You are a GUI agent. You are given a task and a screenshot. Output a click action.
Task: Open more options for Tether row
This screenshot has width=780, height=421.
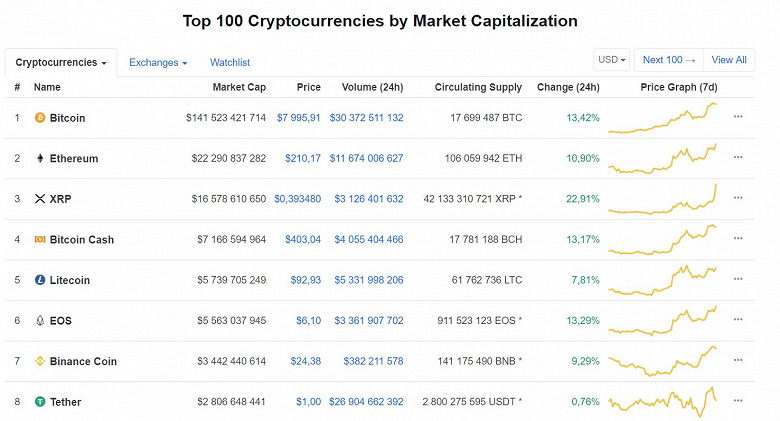point(738,401)
